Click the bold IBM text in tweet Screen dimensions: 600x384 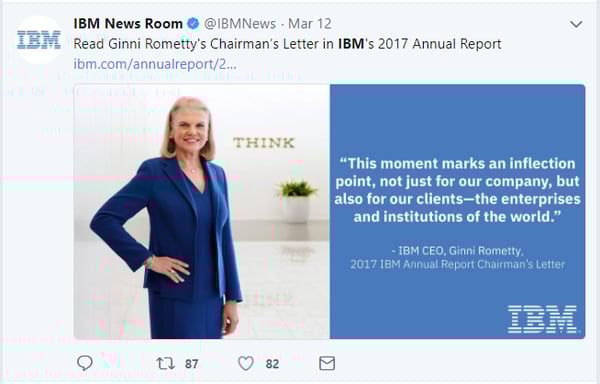point(351,44)
